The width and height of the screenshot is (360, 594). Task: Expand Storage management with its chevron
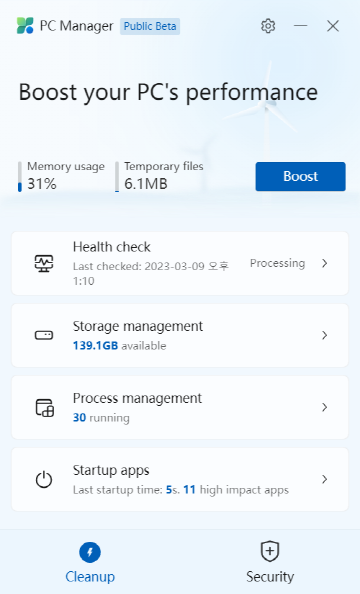tap(324, 335)
